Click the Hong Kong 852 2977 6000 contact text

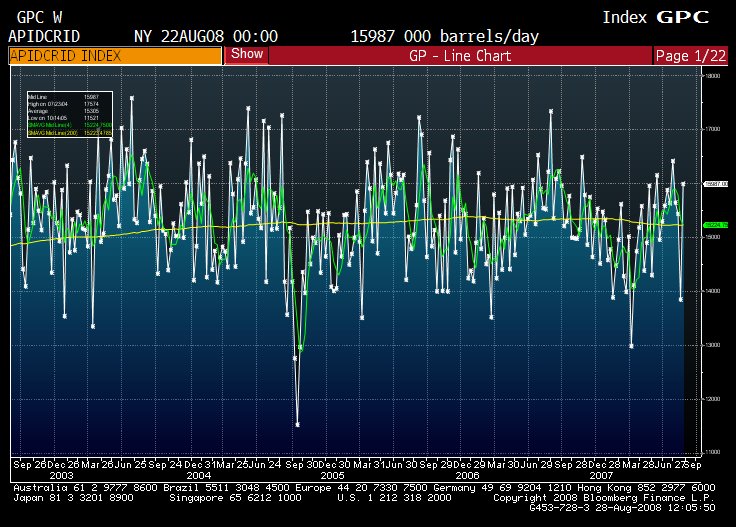click(646, 488)
